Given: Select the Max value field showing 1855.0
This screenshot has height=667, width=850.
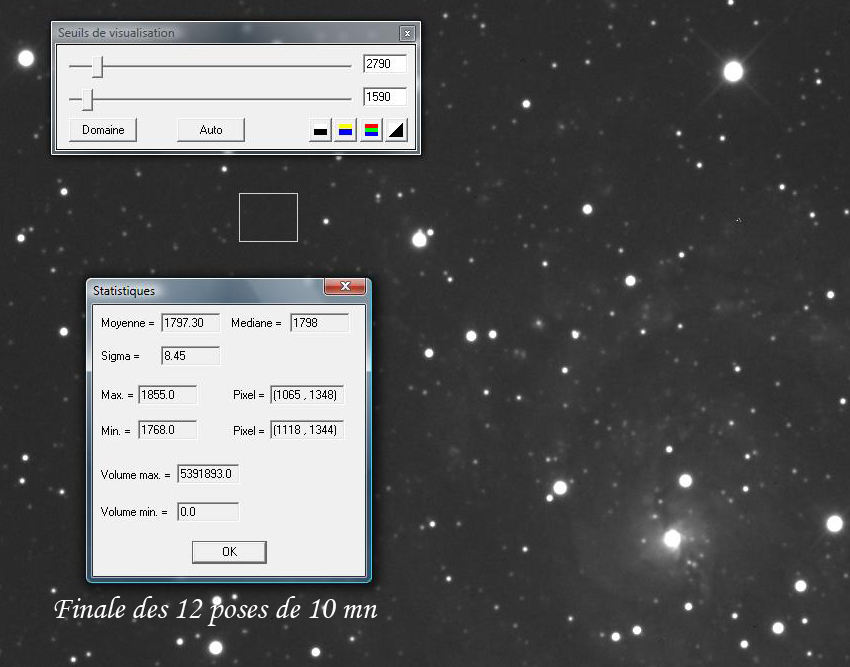Looking at the screenshot, I should pyautogui.click(x=166, y=394).
